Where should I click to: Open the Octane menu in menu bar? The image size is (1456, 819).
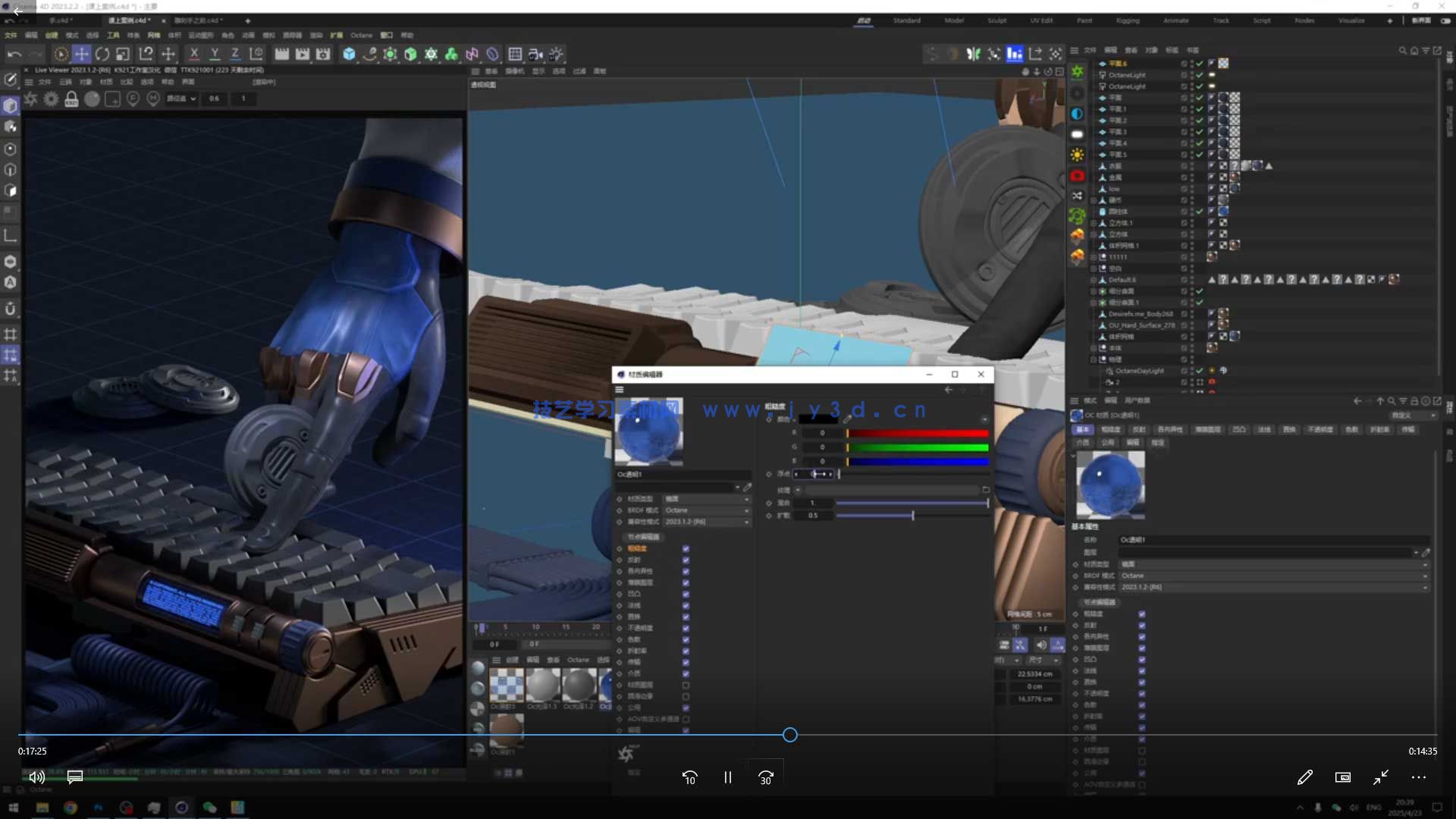(x=362, y=35)
